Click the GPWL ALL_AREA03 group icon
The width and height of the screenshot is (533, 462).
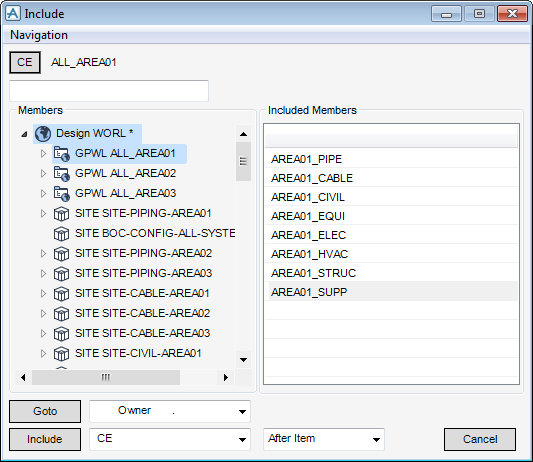[x=62, y=194]
